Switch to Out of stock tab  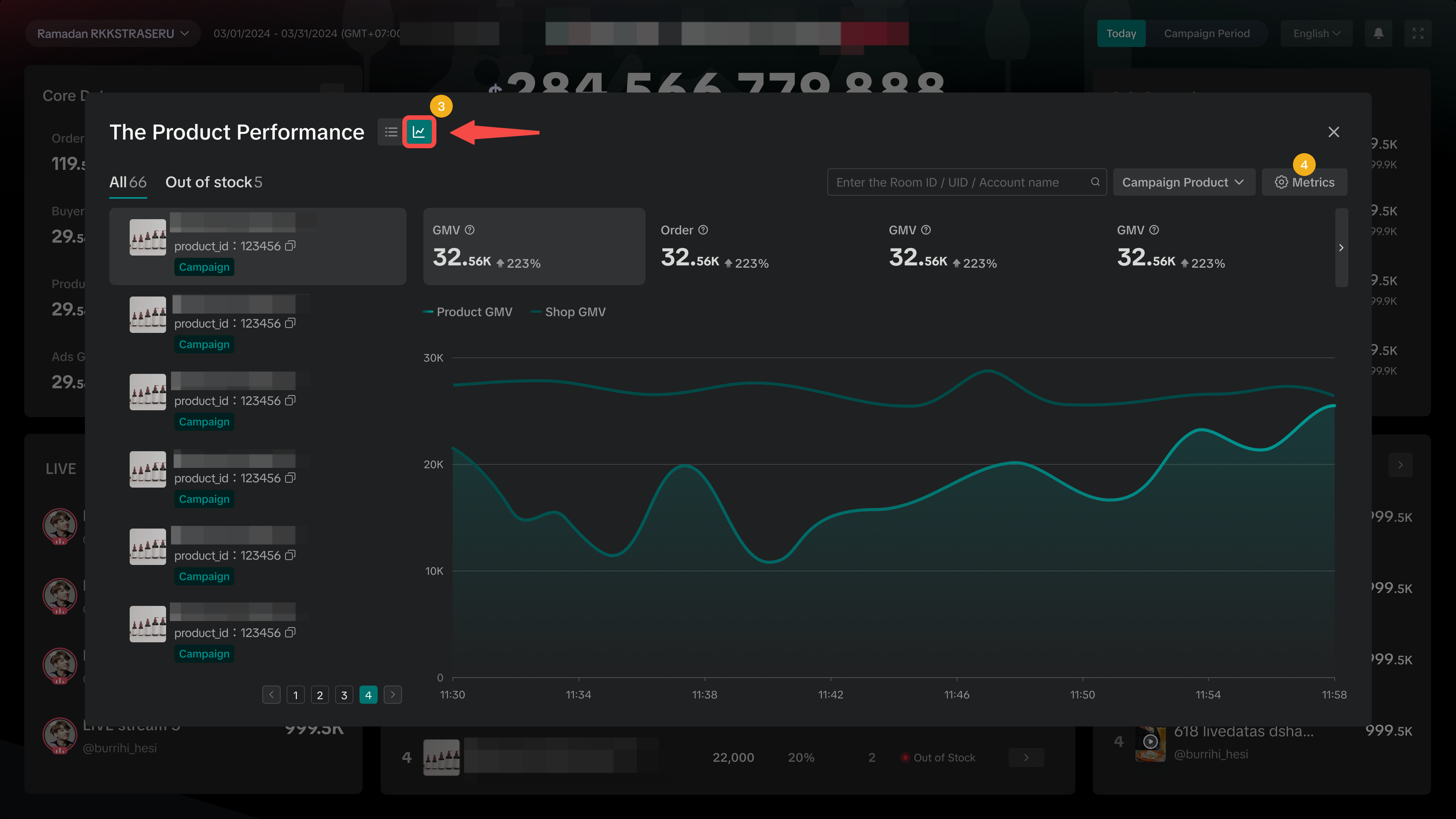(x=213, y=182)
